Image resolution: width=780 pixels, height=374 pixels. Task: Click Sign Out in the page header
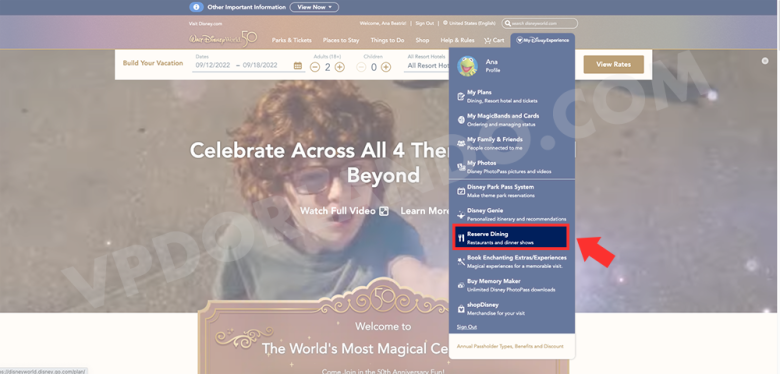(x=424, y=23)
